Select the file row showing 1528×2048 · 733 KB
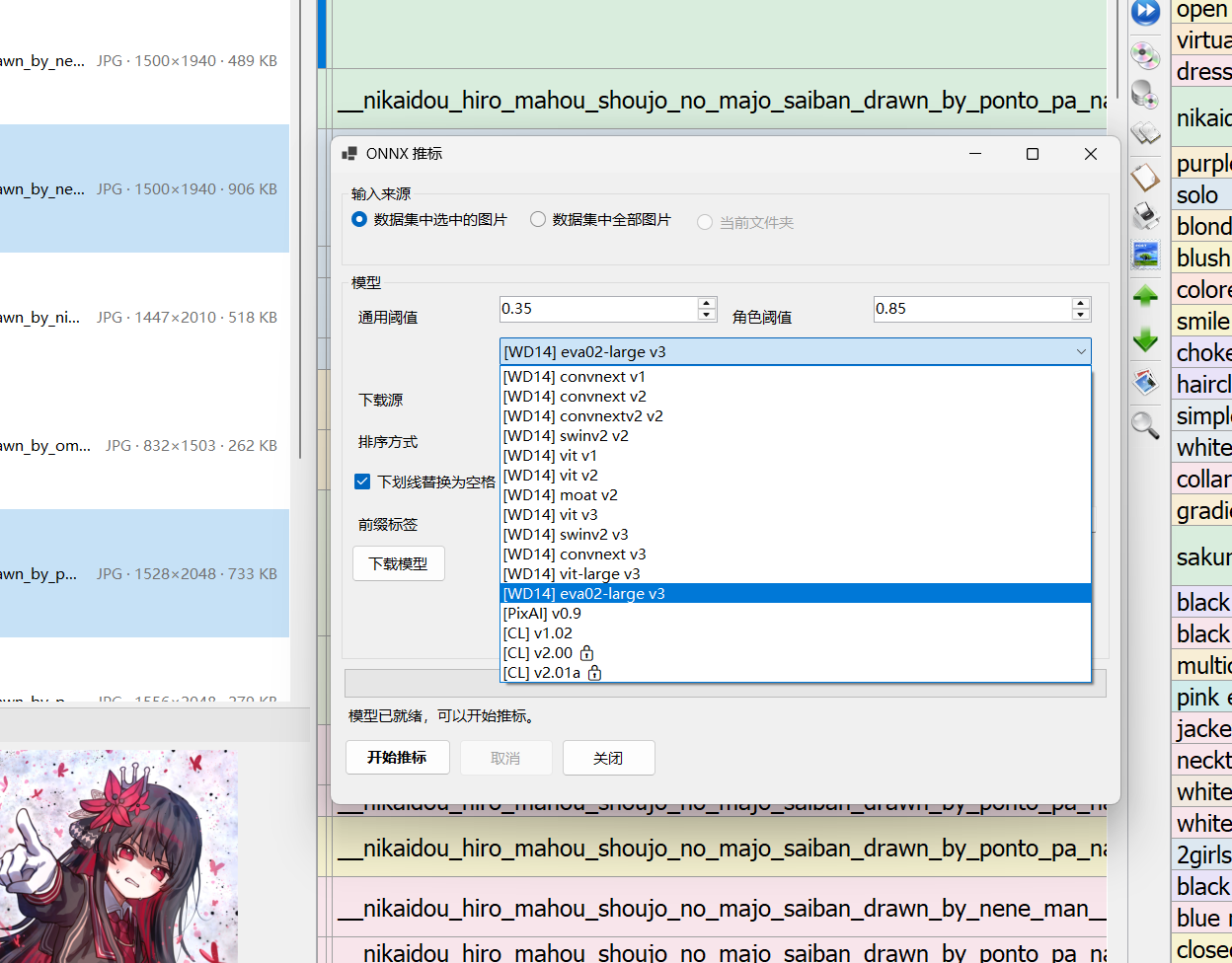 144,573
